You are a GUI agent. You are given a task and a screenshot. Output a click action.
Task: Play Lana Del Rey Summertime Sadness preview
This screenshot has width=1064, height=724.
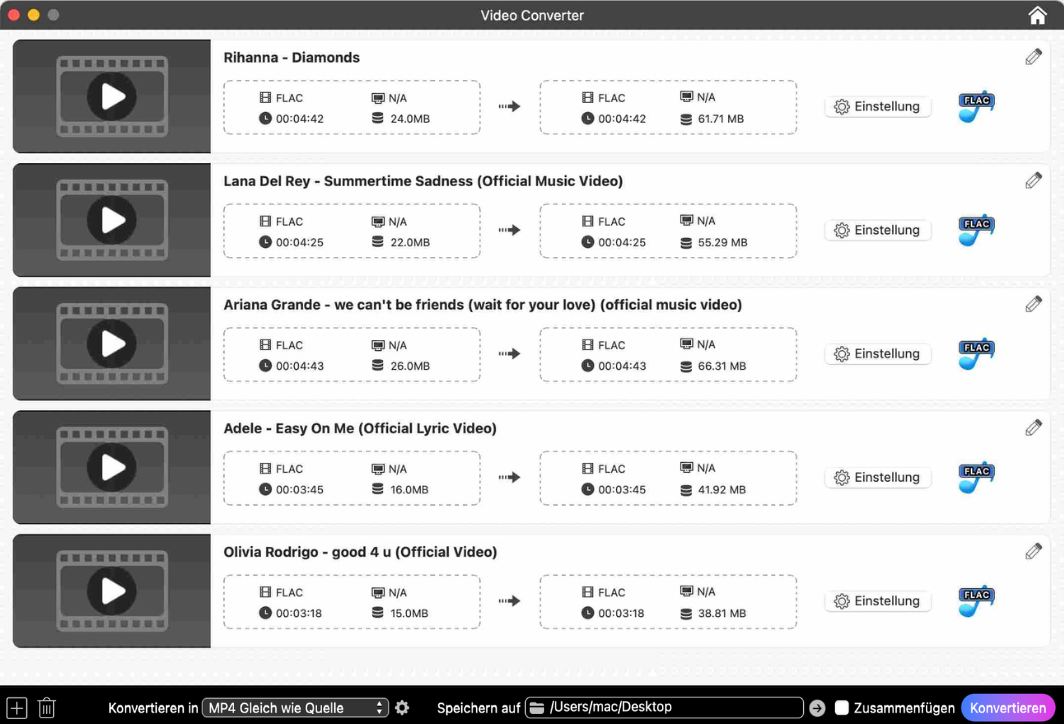pos(111,220)
